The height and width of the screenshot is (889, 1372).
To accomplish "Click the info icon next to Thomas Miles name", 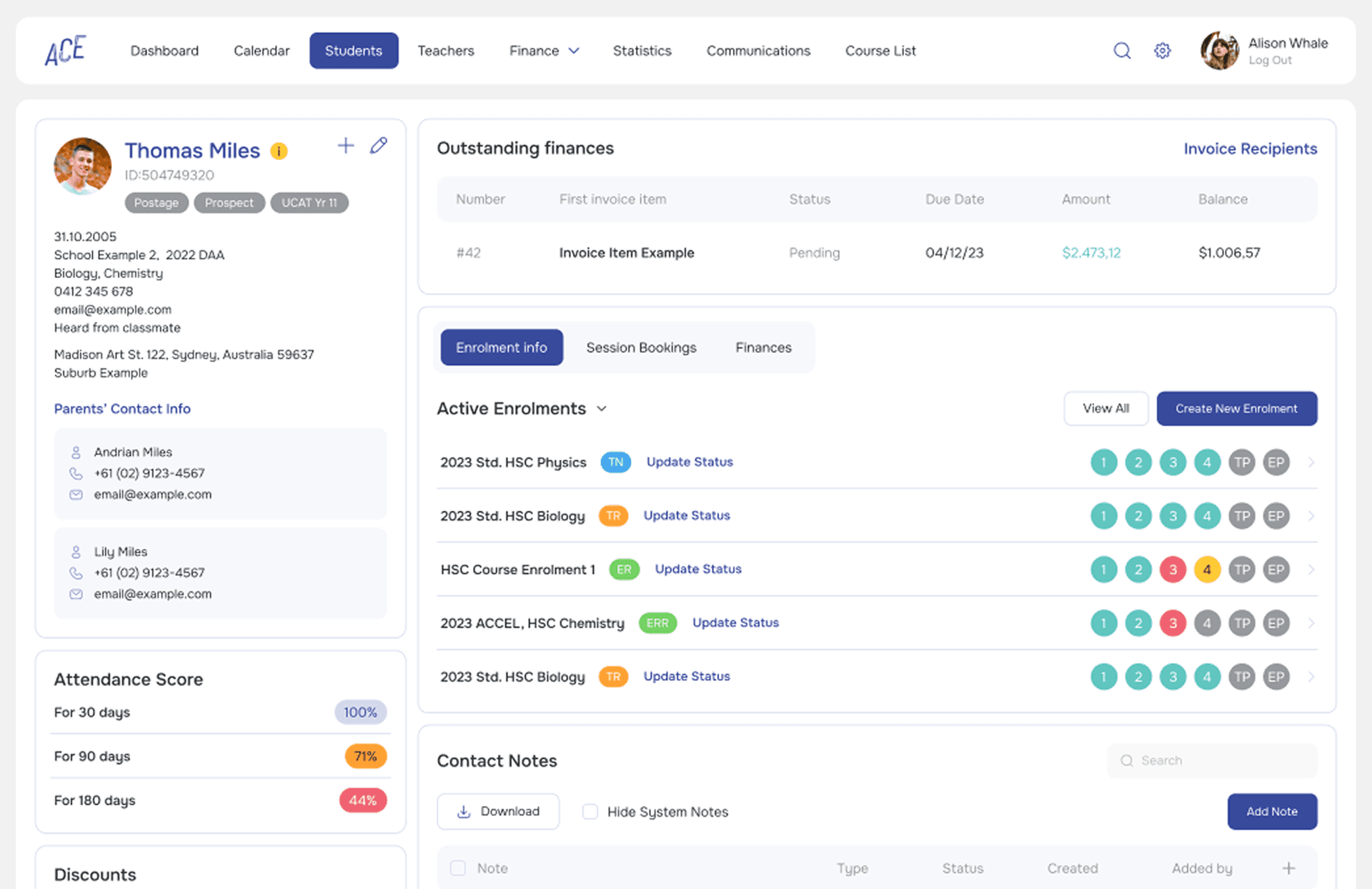I will coord(279,151).
